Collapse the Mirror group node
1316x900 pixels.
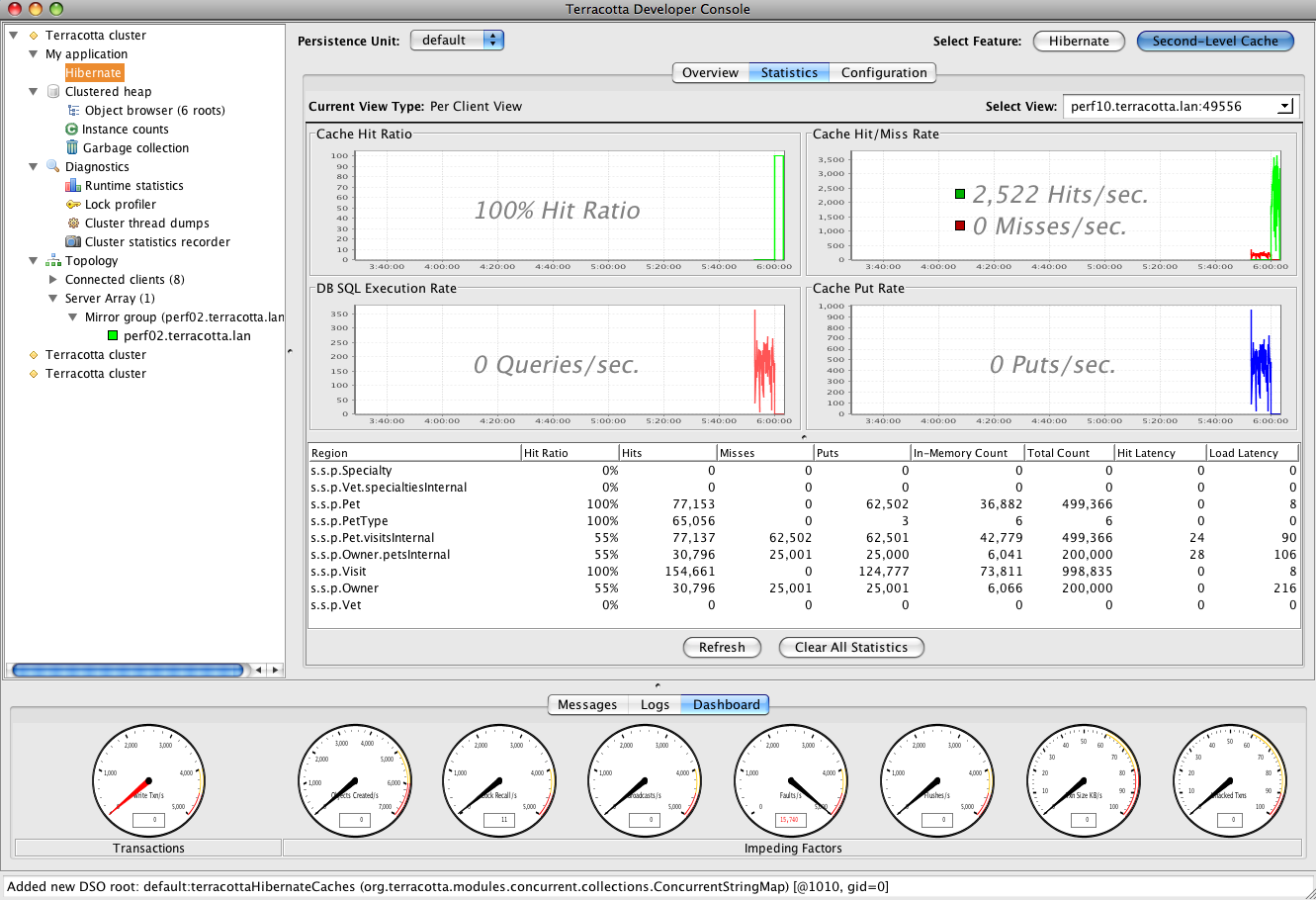(73, 317)
